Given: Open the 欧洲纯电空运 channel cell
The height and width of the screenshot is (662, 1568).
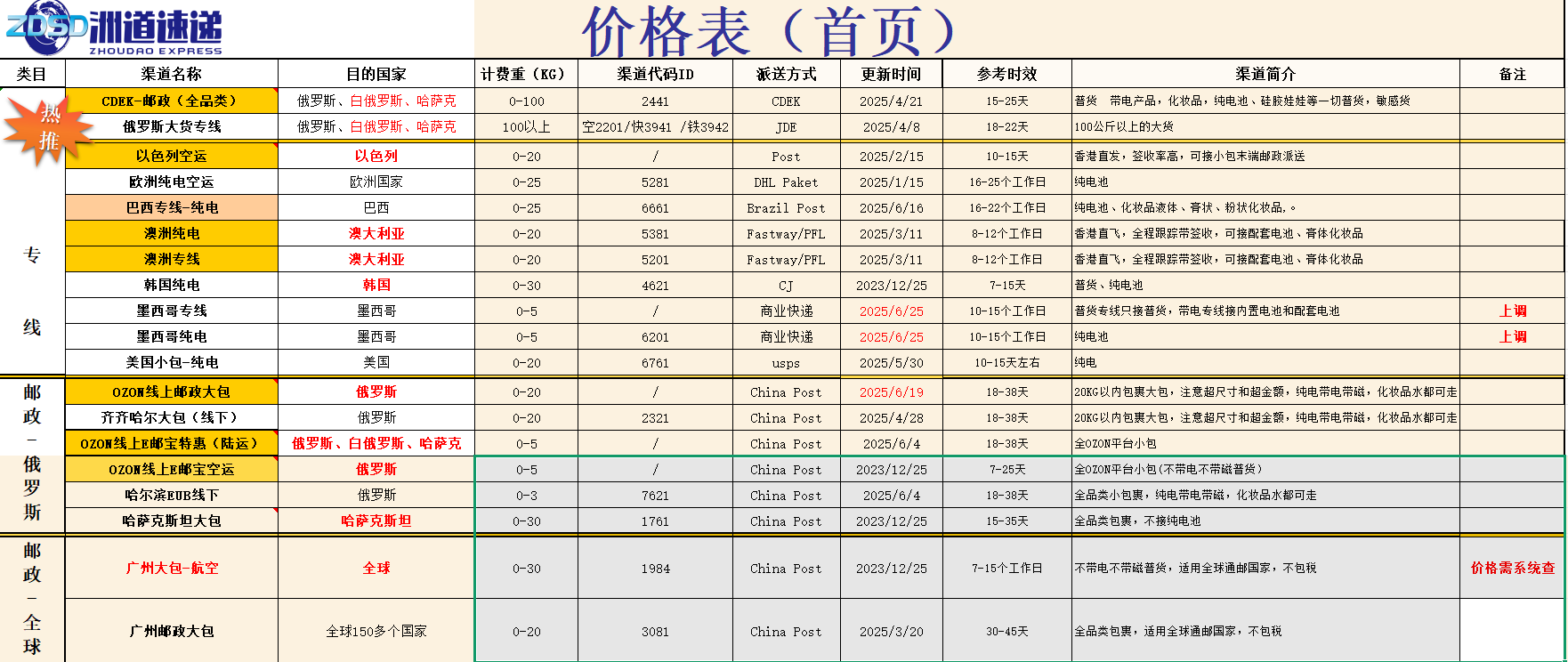Looking at the screenshot, I should tap(172, 182).
